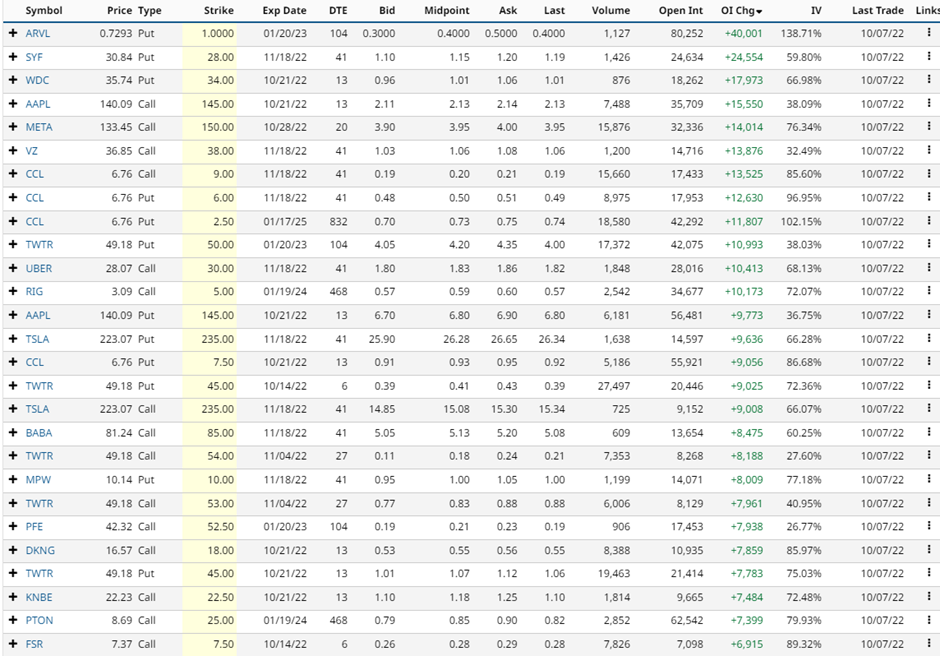Select the 52.50 strike cell for PFE

pos(221,526)
